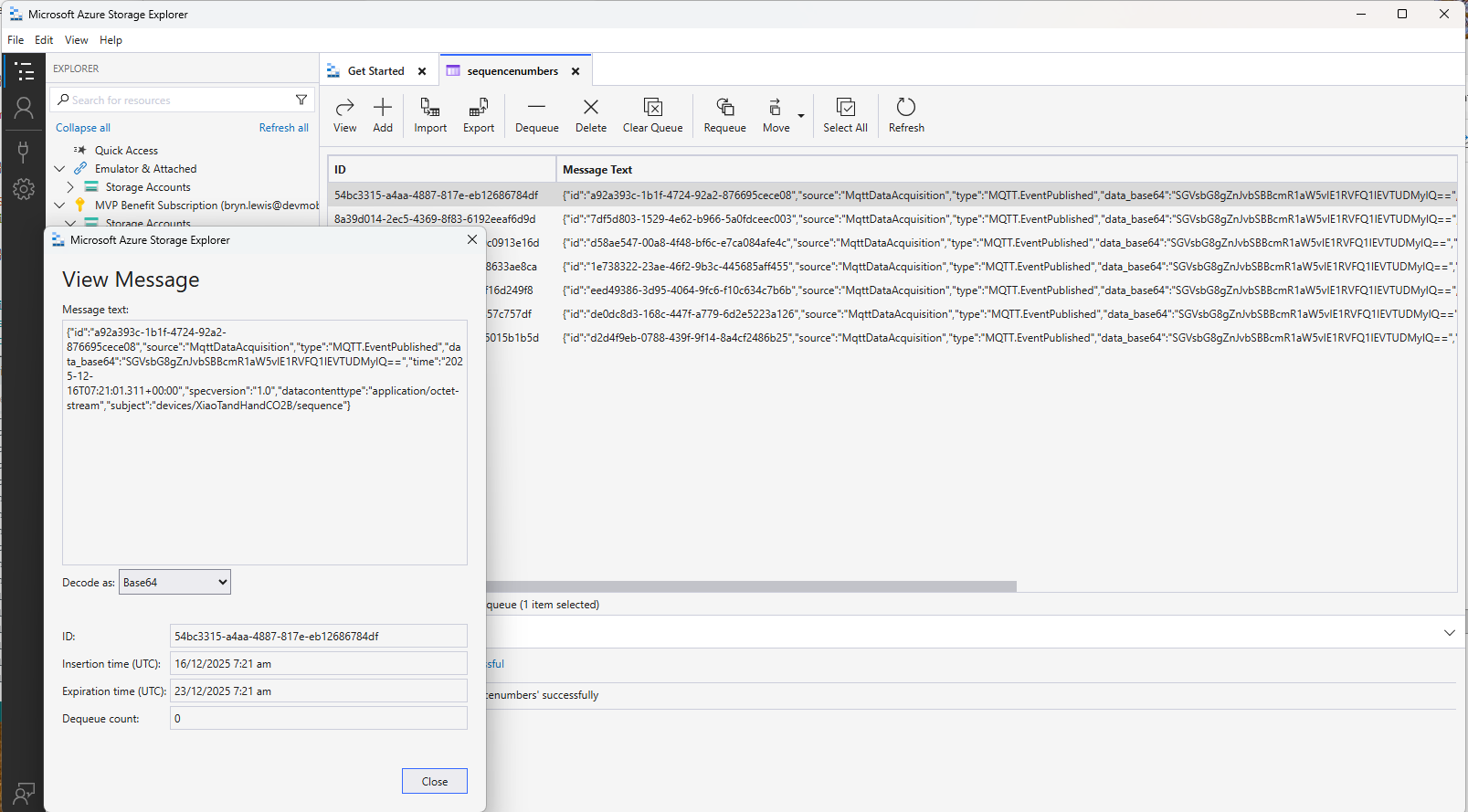The image size is (1468, 812).
Task: Collapse the Emulator & Attached node
Action: point(59,169)
